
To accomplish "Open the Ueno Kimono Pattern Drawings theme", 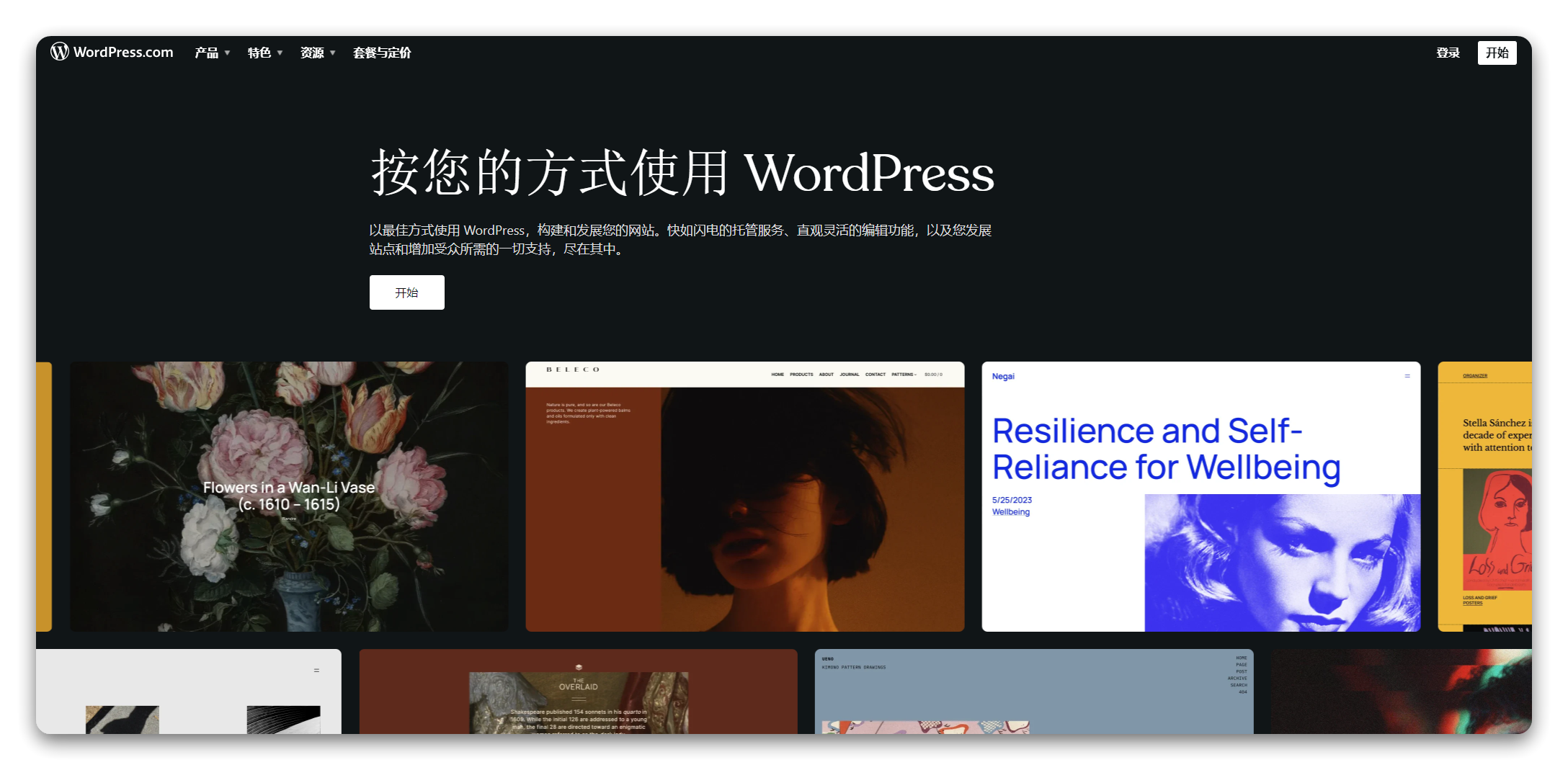I will tap(1034, 691).
